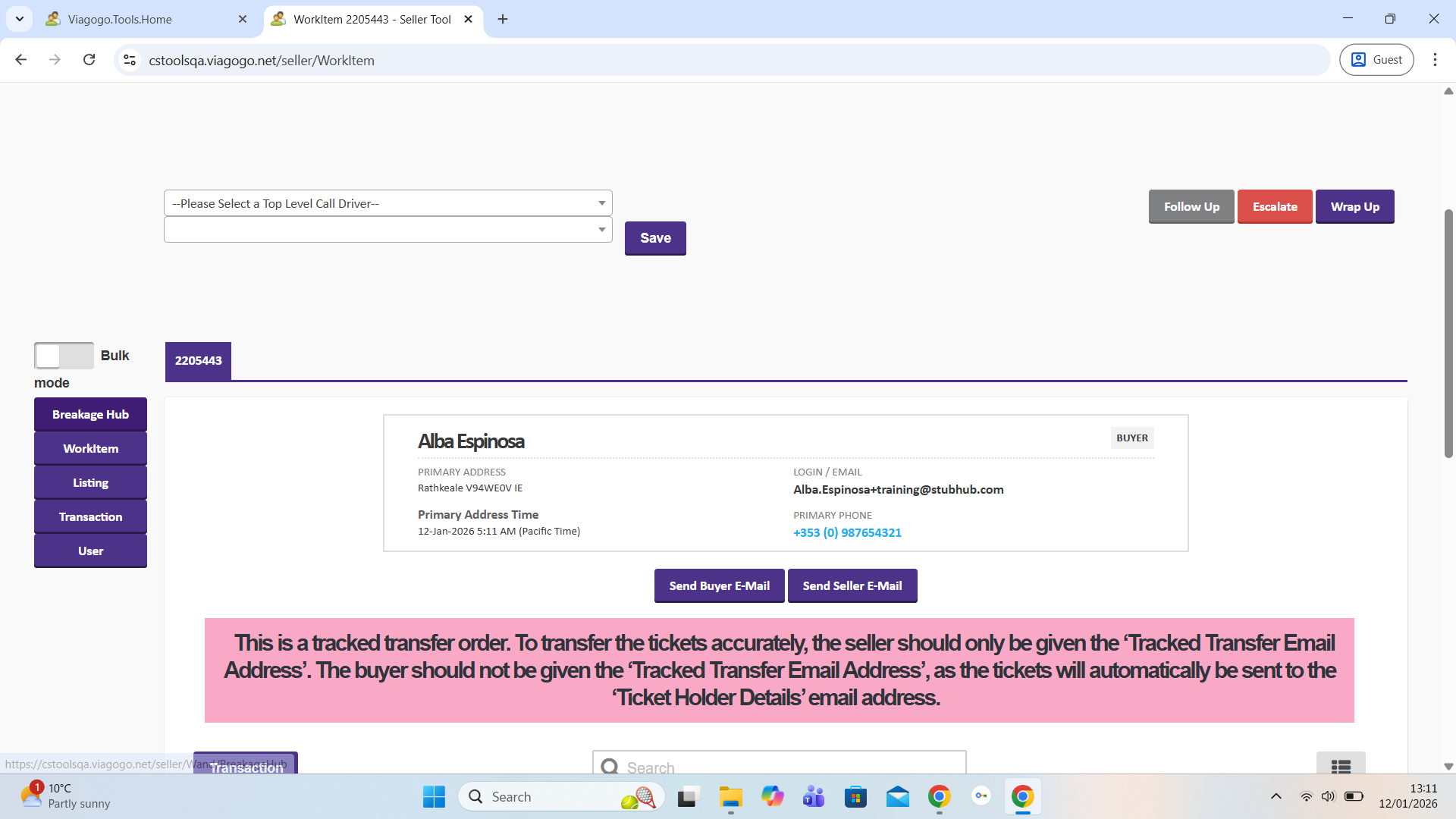Open Breakage Hub in the sidebar
Screen dimensions: 1456x819
pos(90,415)
